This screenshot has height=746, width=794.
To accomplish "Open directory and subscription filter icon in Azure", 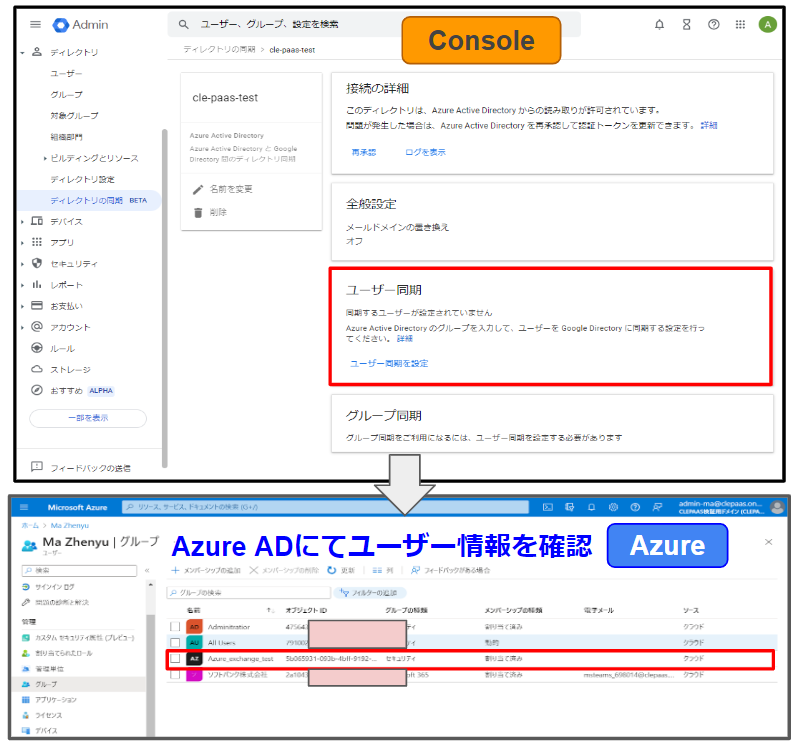I will [569, 507].
